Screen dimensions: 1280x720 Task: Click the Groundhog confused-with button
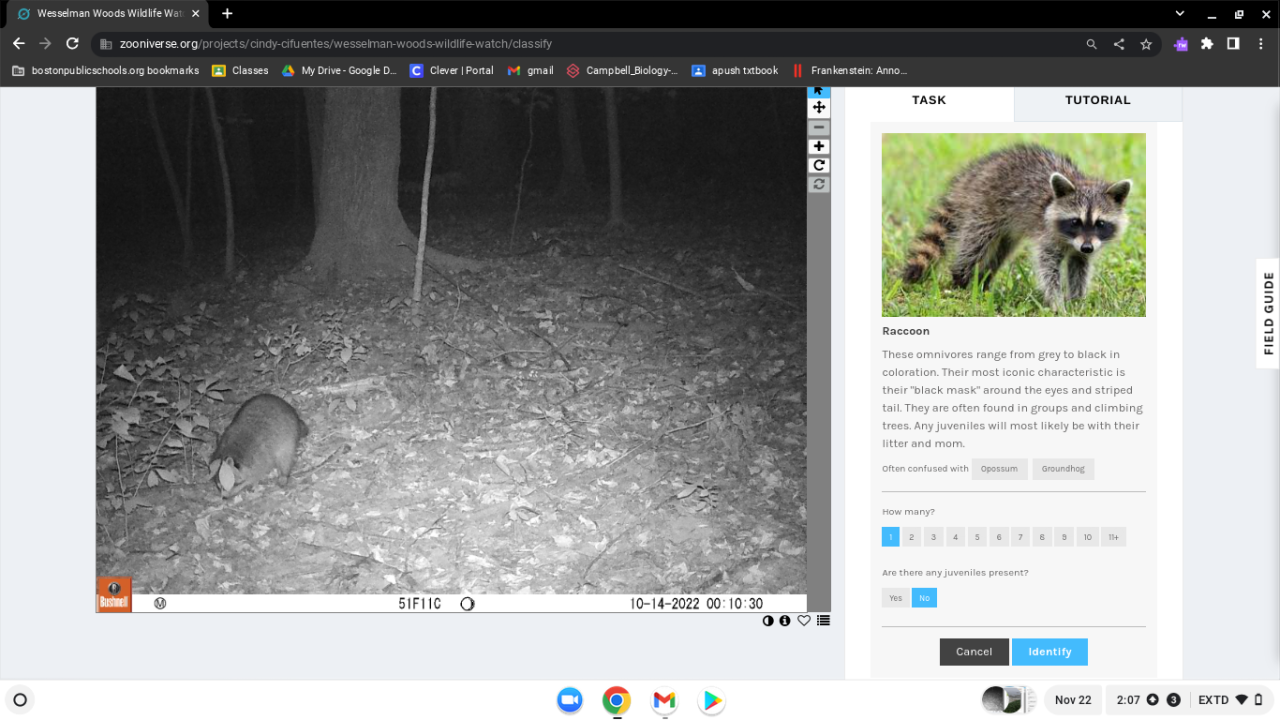(1063, 469)
